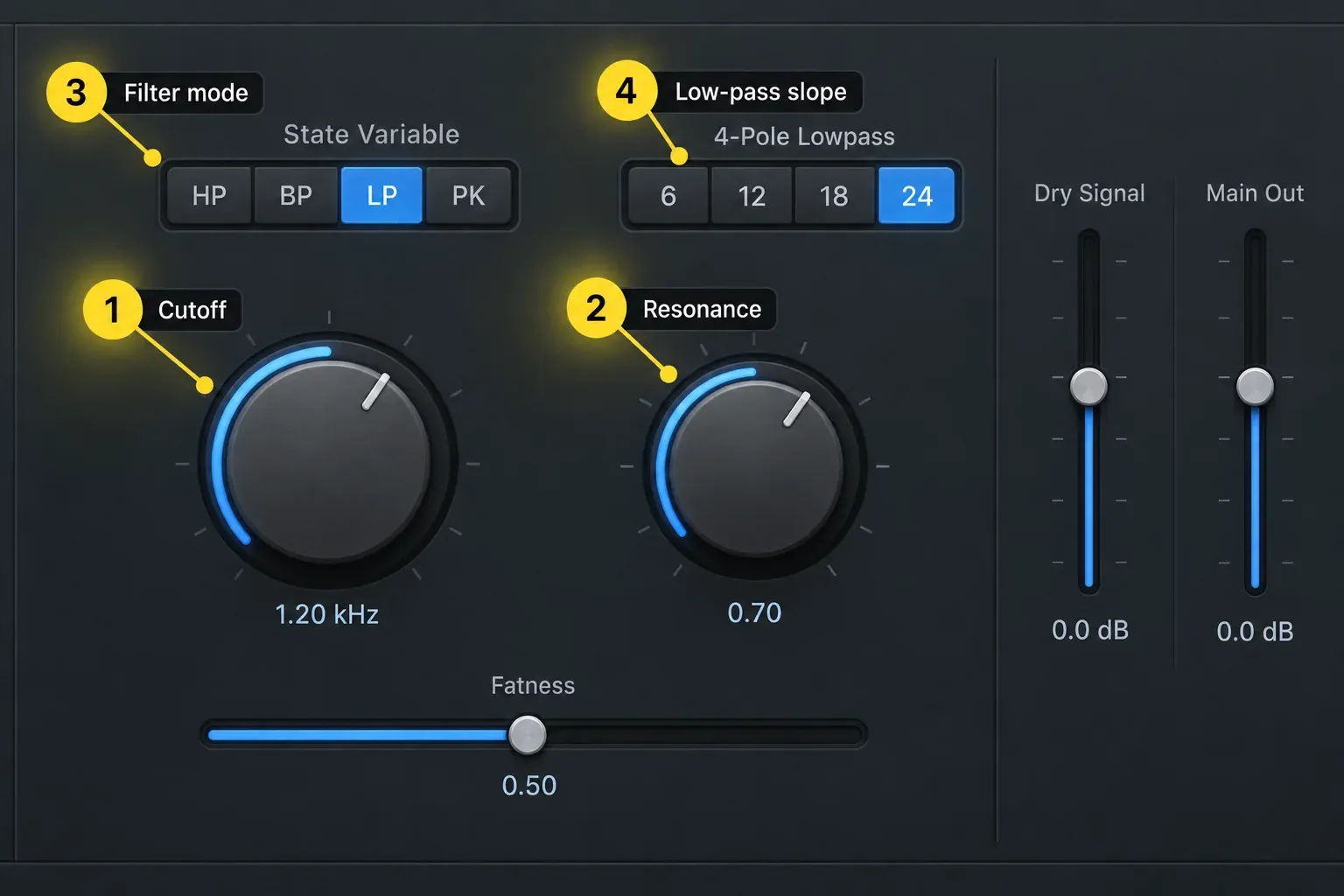Click the Fatness label

tap(533, 685)
